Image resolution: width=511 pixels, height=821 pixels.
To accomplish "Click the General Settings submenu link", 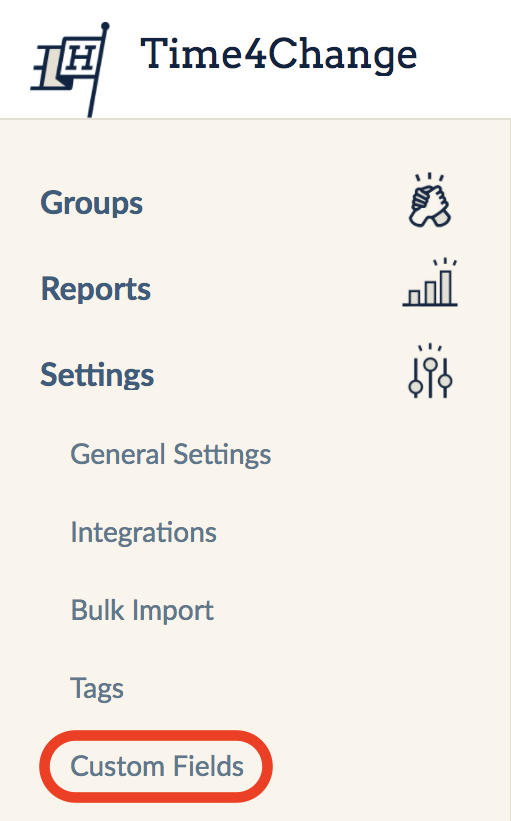I will click(171, 454).
